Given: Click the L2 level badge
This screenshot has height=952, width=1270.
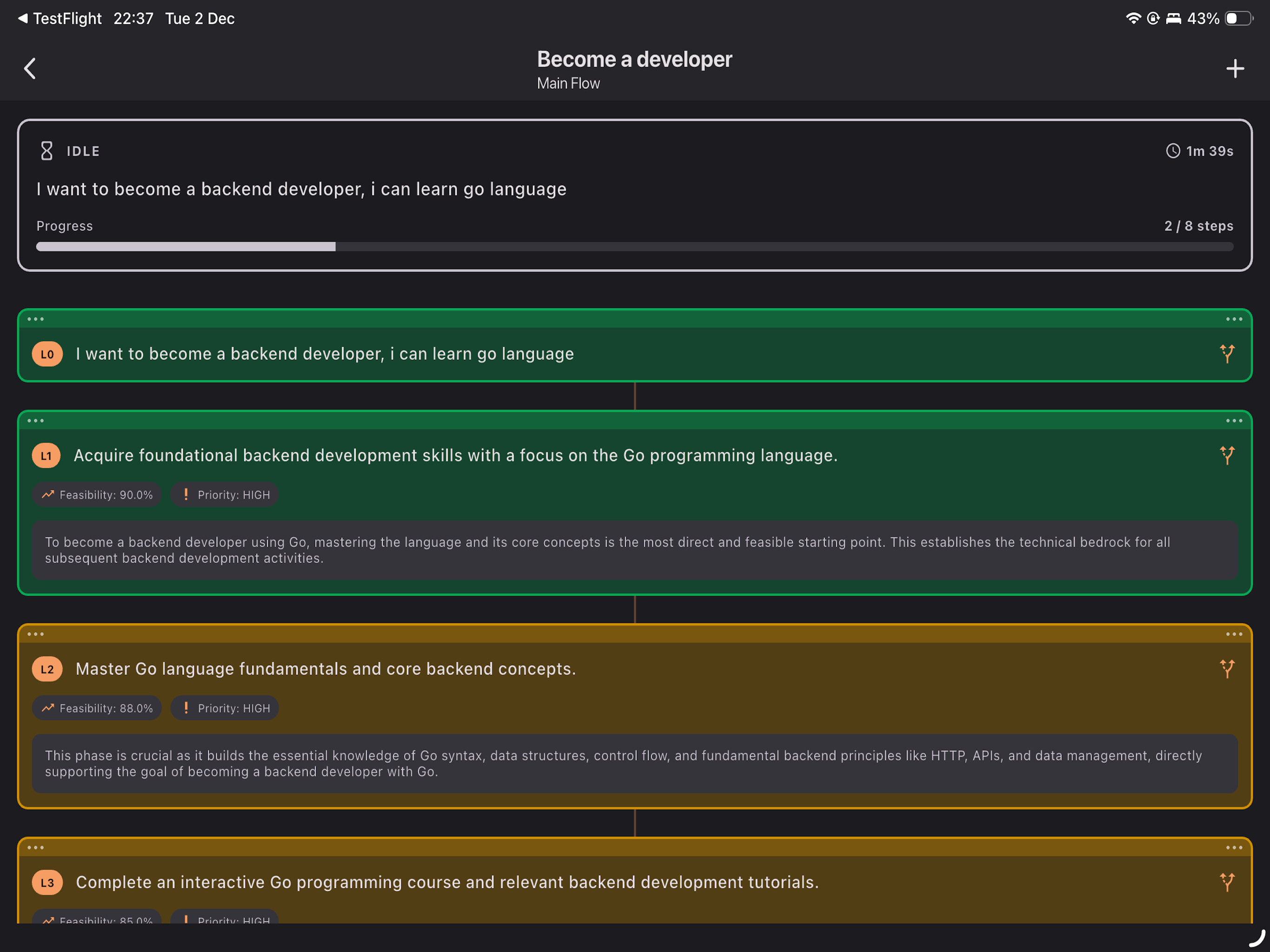Looking at the screenshot, I should point(47,669).
